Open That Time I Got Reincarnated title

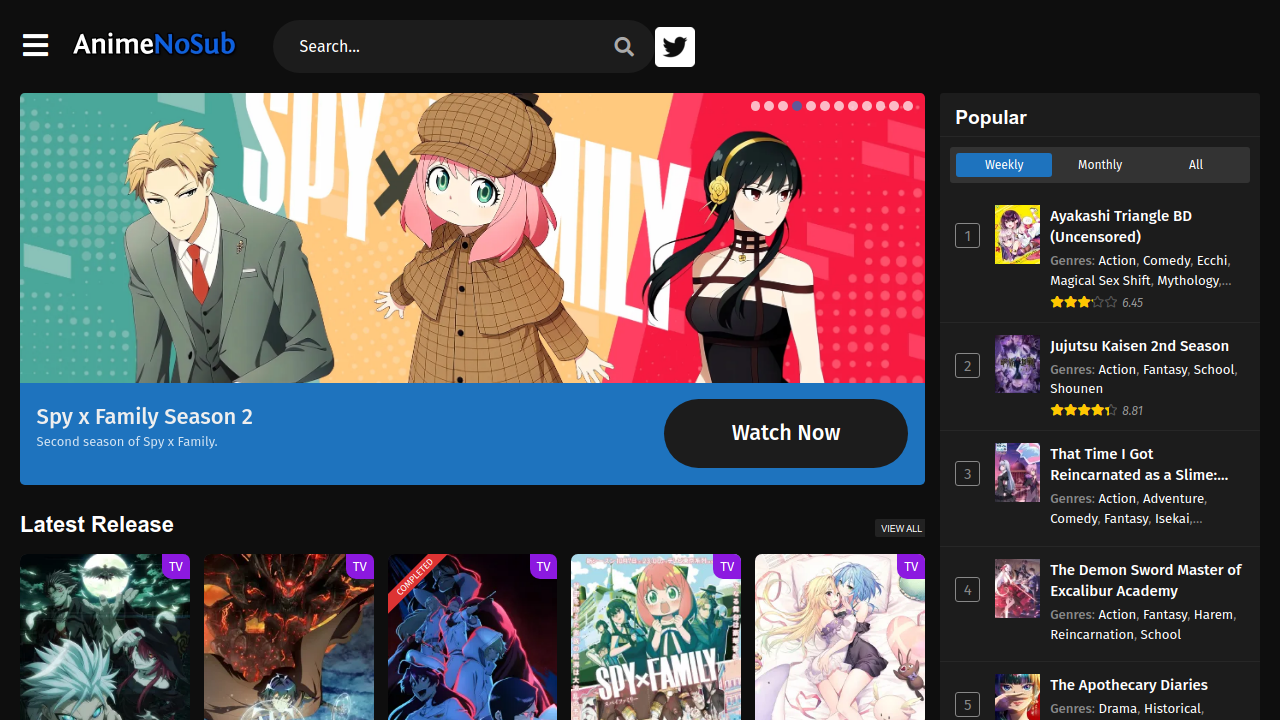(1139, 464)
